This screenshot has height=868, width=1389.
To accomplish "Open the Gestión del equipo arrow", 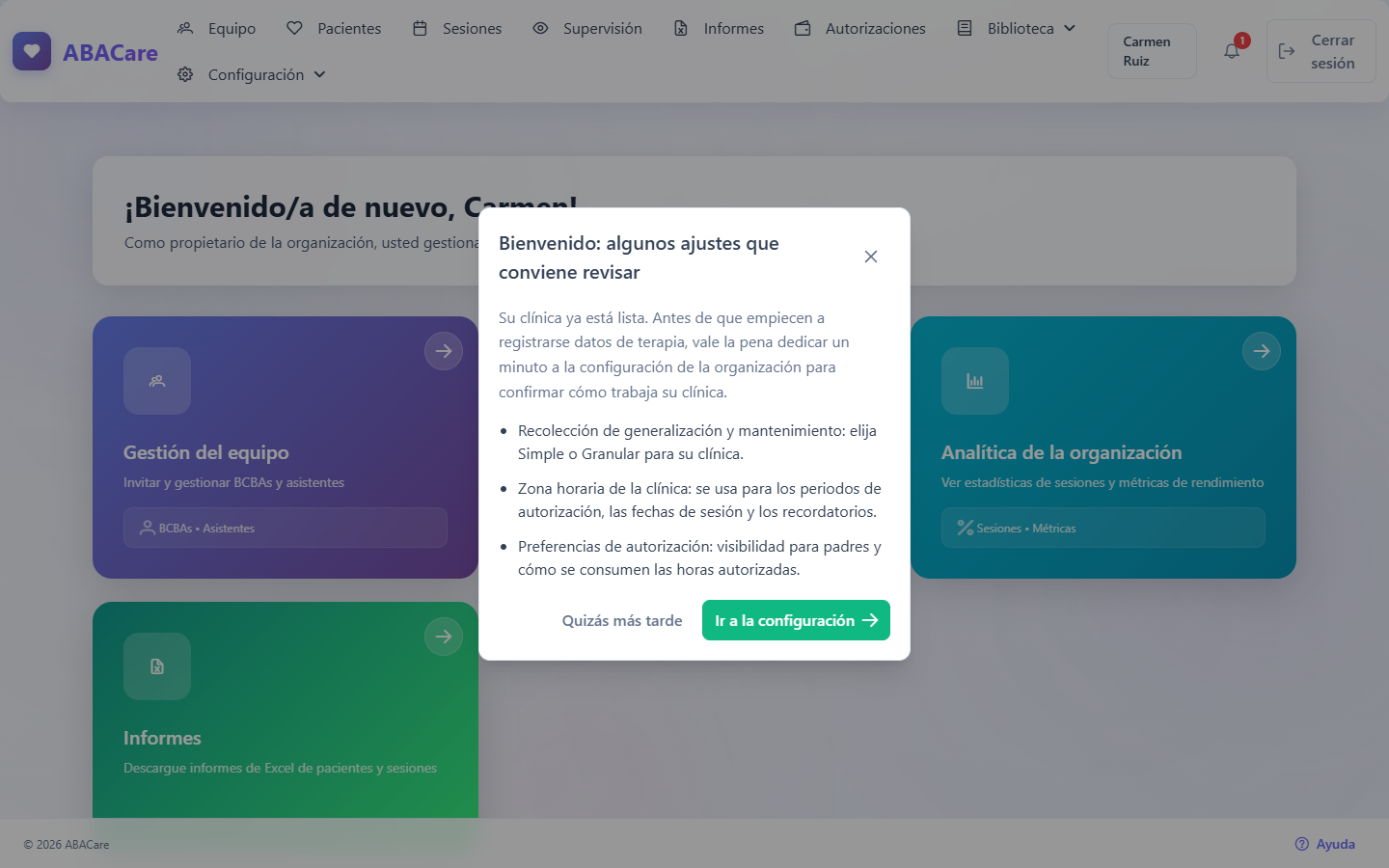I will coord(444,351).
